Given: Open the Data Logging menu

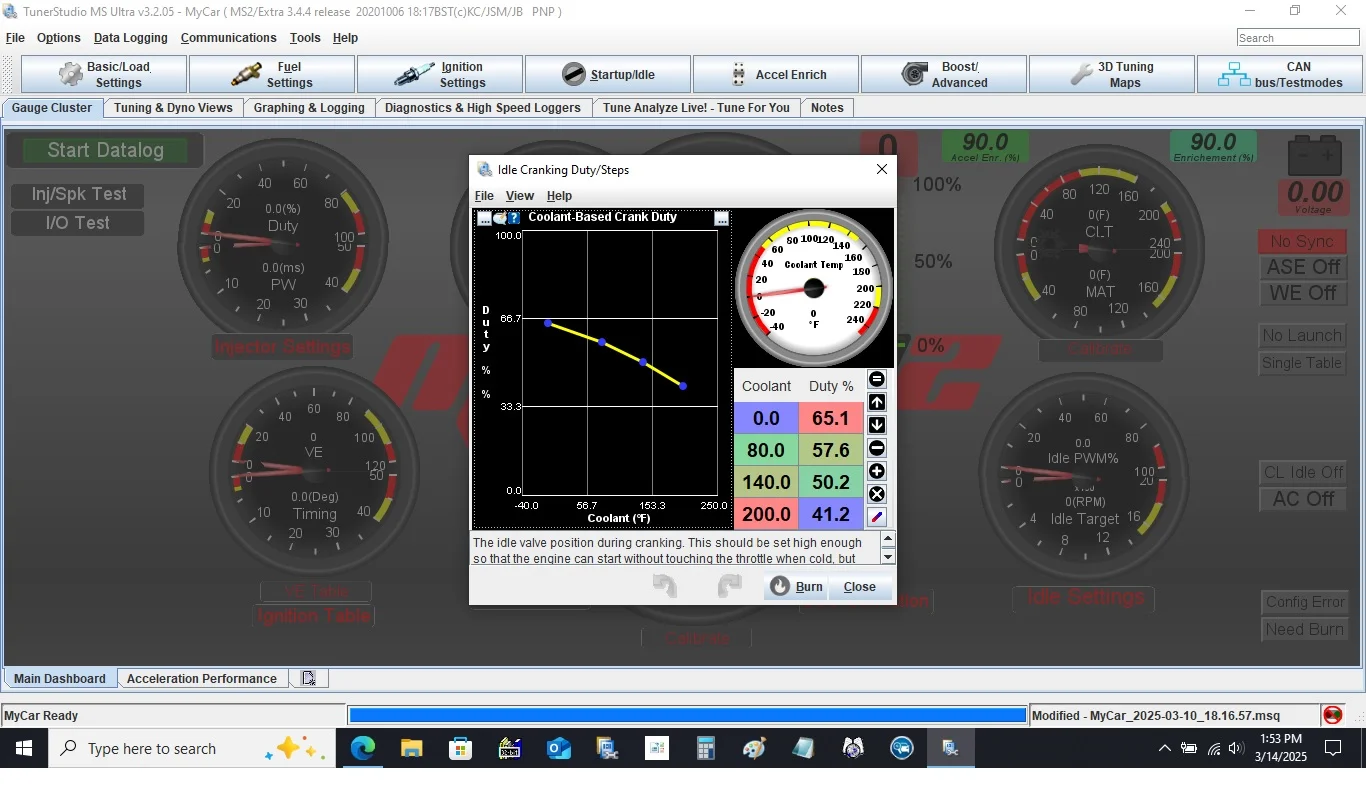Looking at the screenshot, I should pyautogui.click(x=131, y=38).
